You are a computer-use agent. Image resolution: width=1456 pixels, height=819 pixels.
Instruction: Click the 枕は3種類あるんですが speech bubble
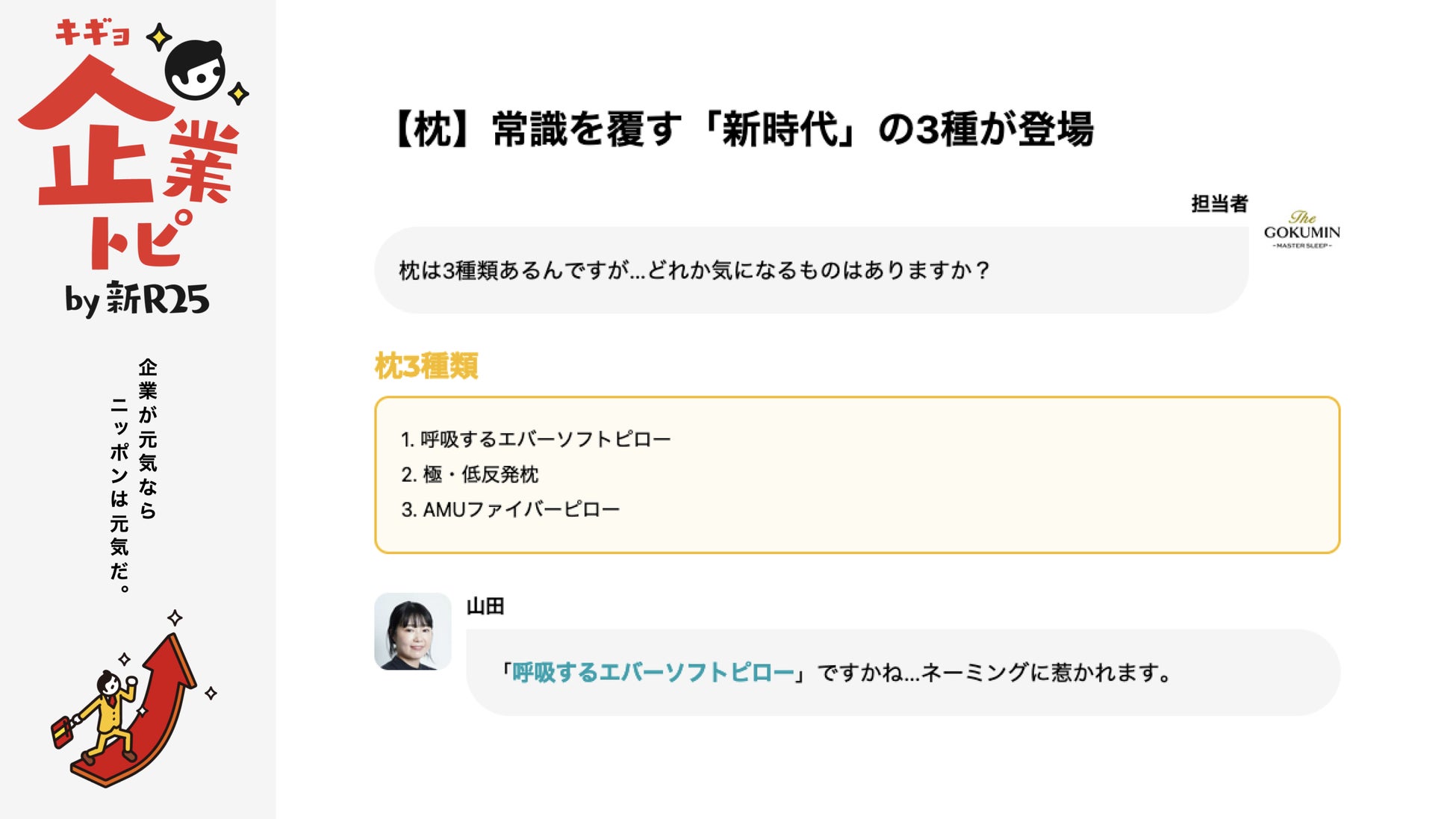810,270
